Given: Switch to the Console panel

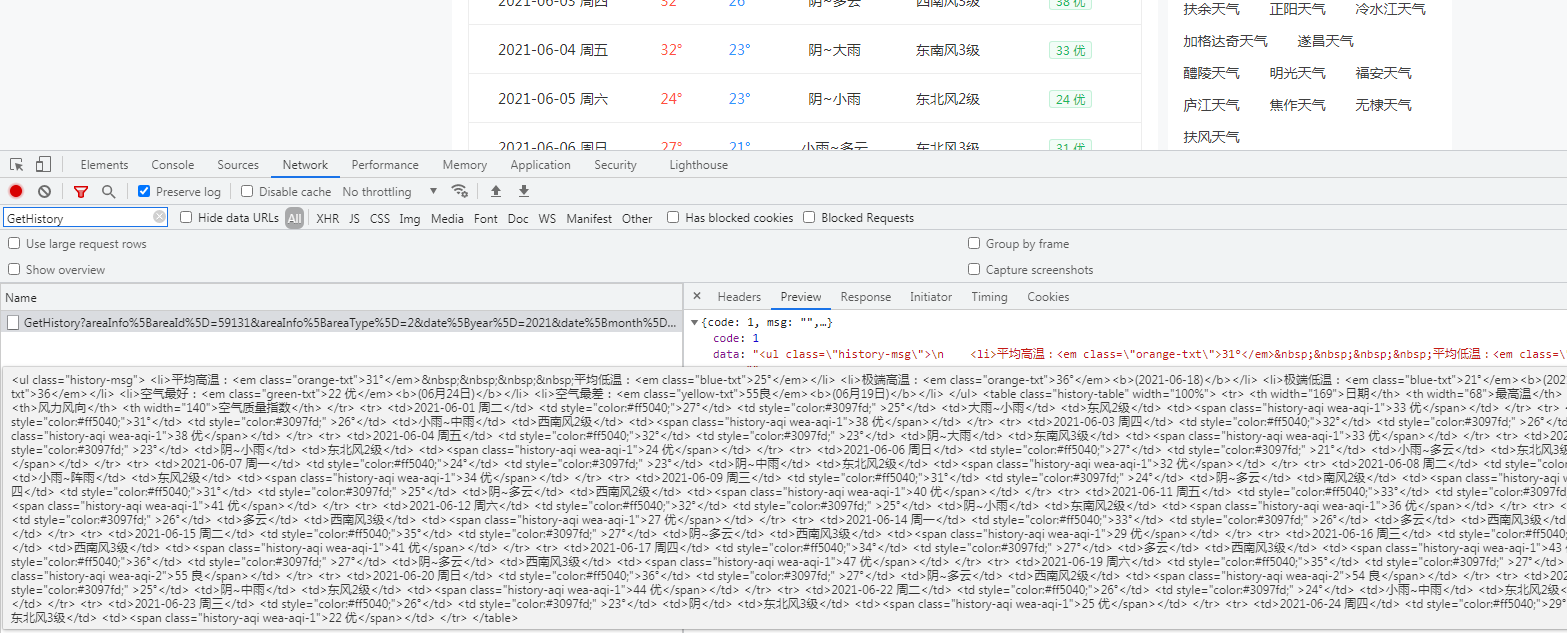Looking at the screenshot, I should click(x=173, y=165).
